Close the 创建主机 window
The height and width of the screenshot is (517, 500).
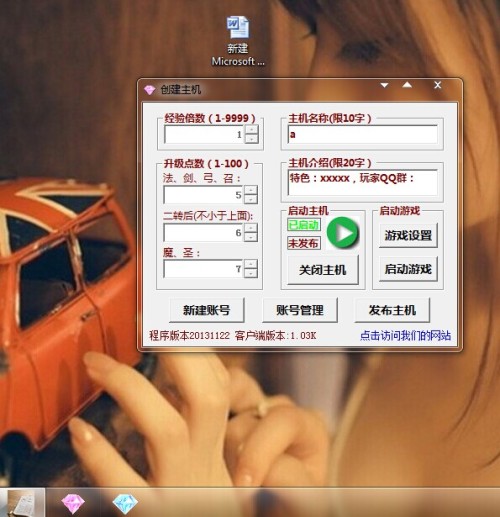point(438,85)
